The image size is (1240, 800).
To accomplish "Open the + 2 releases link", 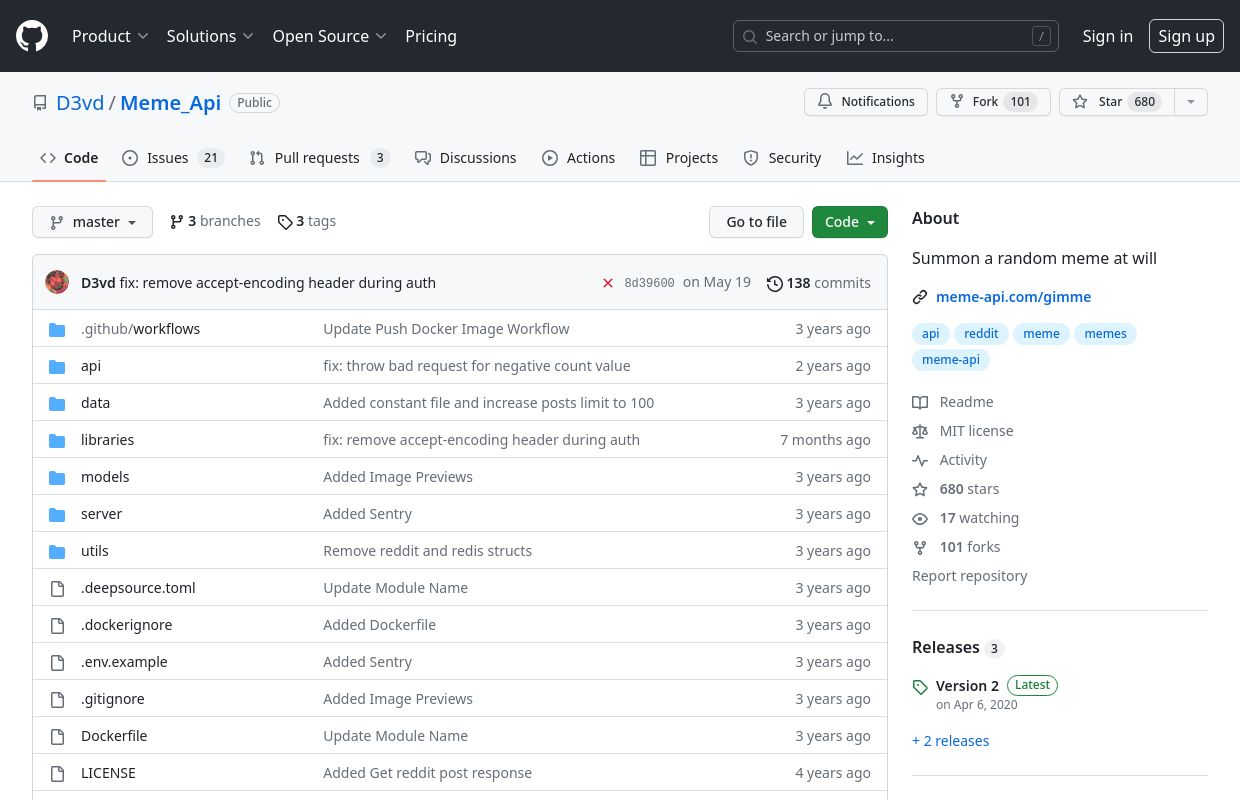I will coord(950,741).
